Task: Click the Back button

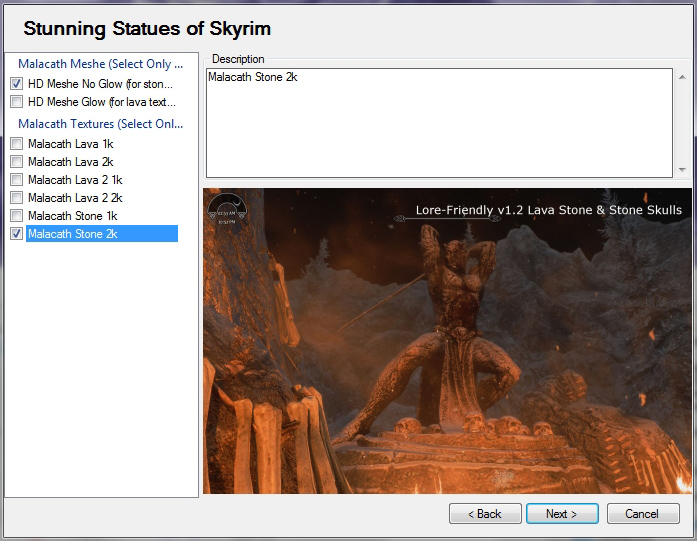Action: coord(485,514)
